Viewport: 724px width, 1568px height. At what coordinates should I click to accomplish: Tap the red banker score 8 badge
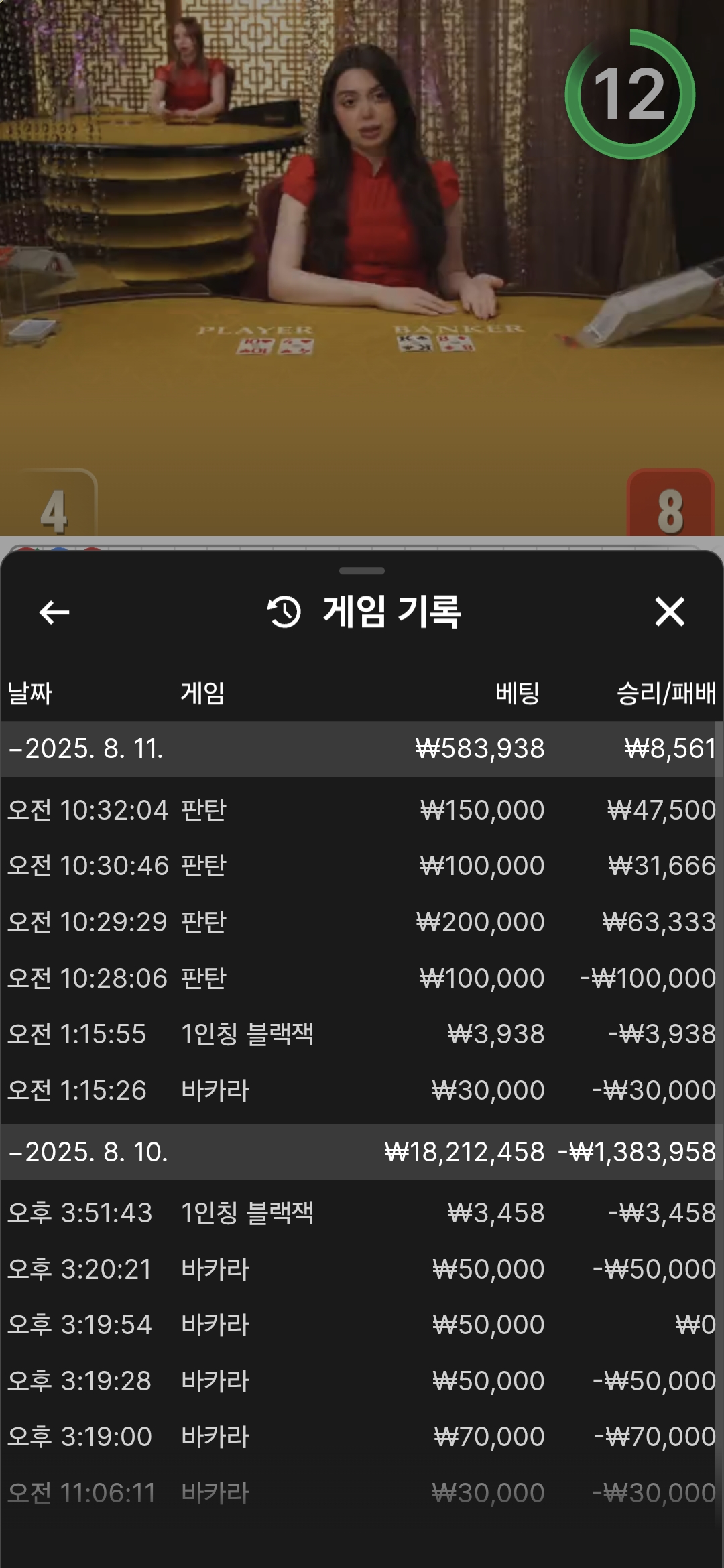coord(670,506)
